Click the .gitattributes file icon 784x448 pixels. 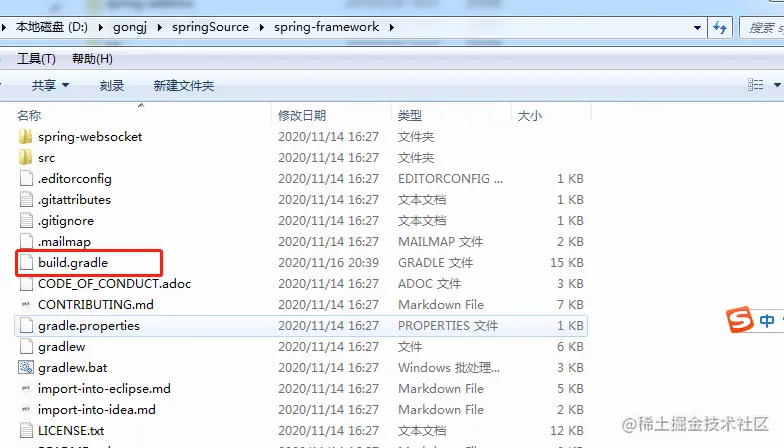(x=26, y=200)
